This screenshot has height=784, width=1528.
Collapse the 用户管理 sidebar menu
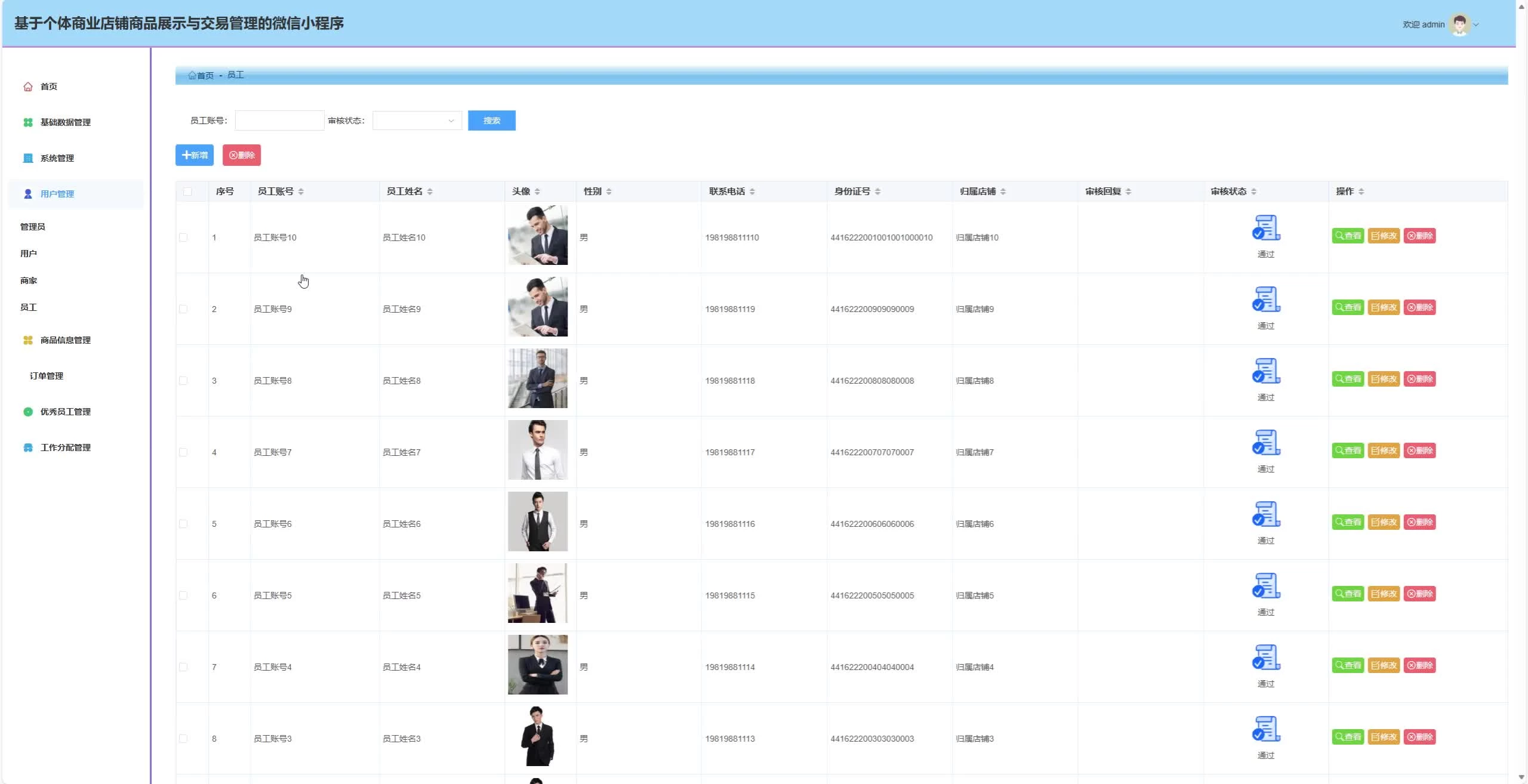57,194
